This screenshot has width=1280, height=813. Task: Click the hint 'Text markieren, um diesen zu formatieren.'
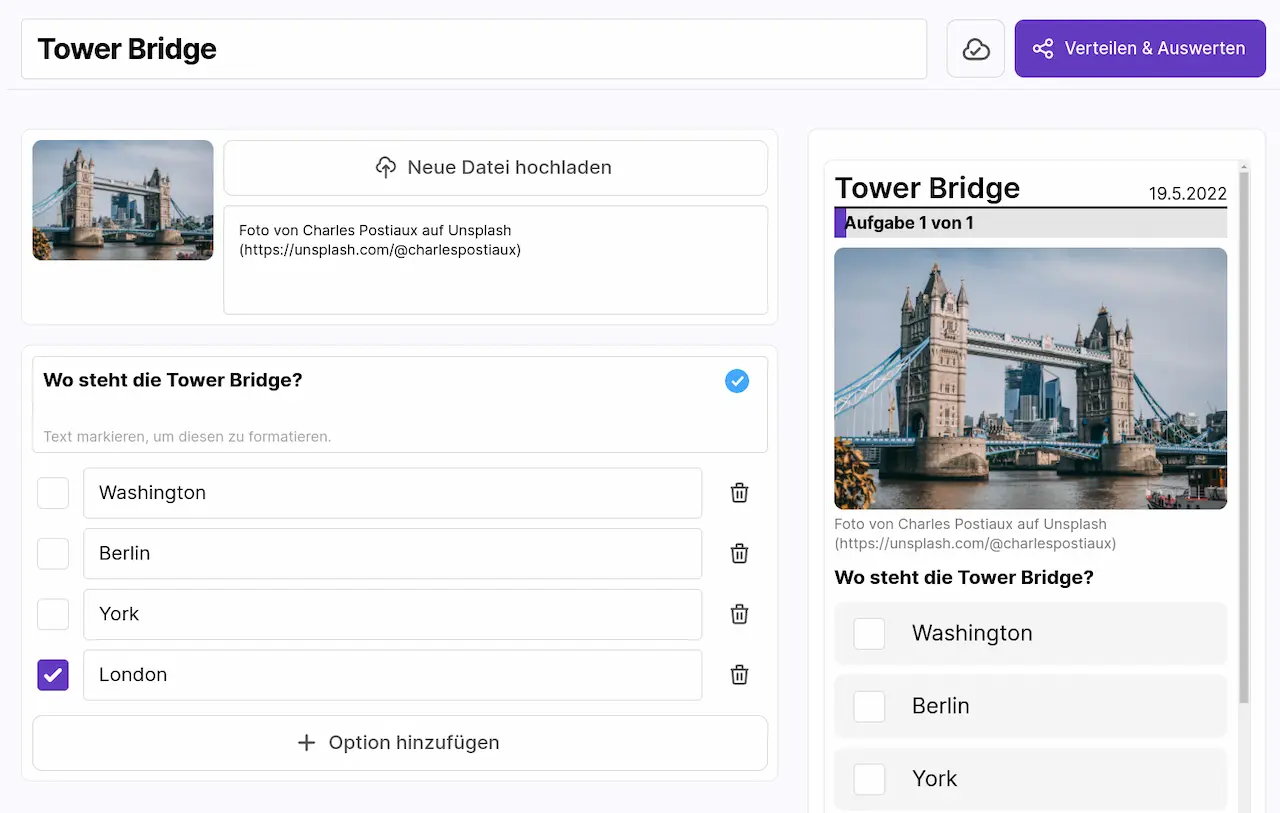tap(187, 437)
